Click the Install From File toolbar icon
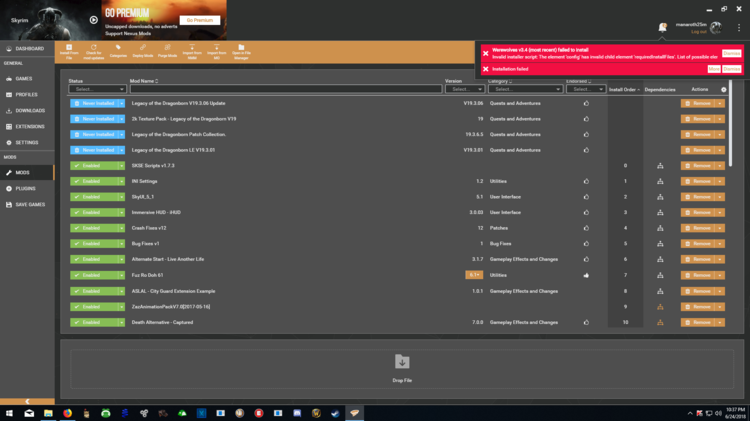The height and width of the screenshot is (421, 750). click(69, 52)
